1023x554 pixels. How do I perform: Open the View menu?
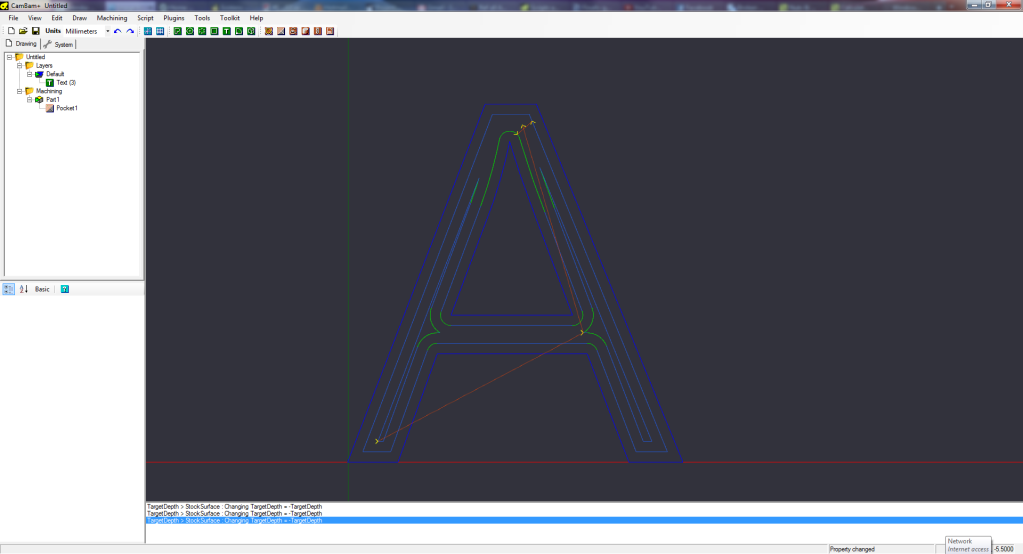pyautogui.click(x=35, y=18)
